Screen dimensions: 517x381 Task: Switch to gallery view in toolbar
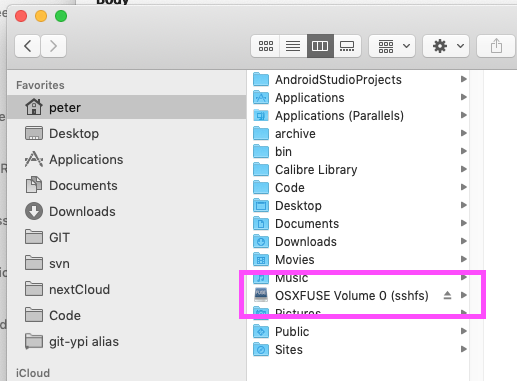coord(347,46)
